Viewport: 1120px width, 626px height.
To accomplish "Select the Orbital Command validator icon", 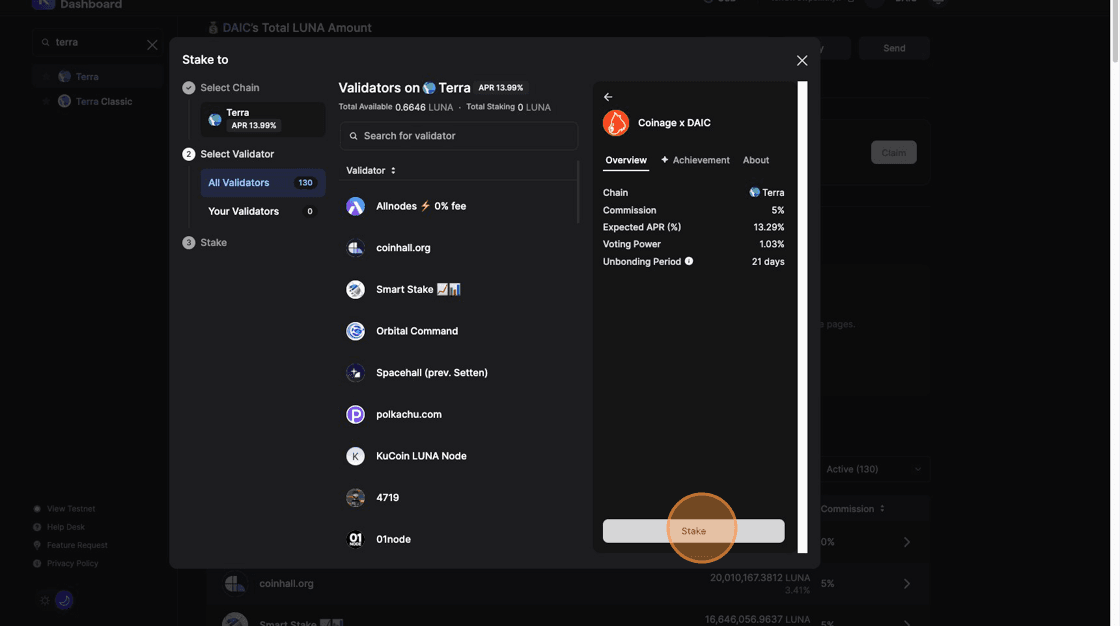I will 355,331.
